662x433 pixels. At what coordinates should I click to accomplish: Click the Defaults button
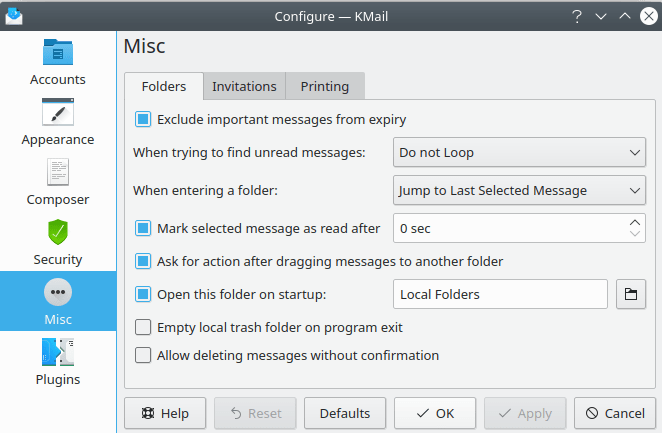click(x=345, y=413)
